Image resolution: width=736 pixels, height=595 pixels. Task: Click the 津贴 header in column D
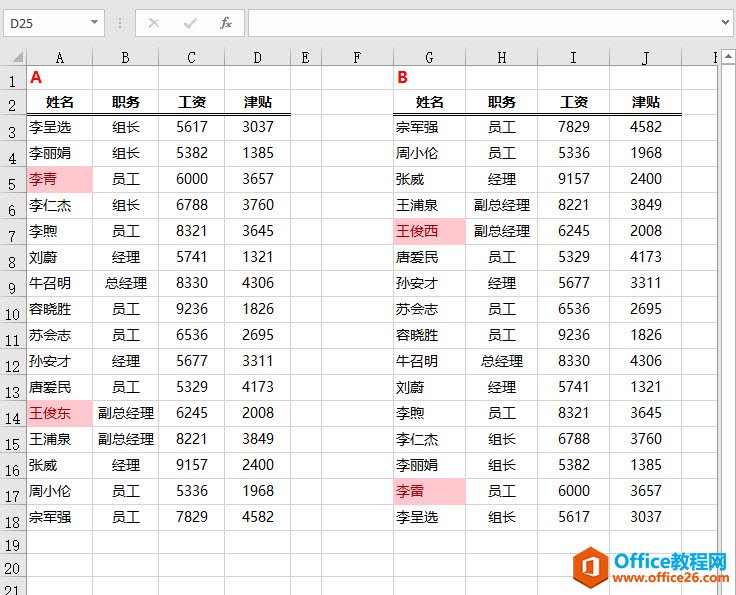tap(258, 102)
